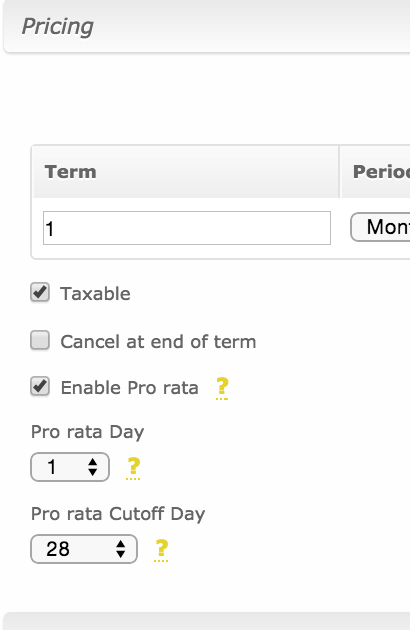The width and height of the screenshot is (410, 630).
Task: Toggle the Taxable checkbox
Action: (40, 292)
